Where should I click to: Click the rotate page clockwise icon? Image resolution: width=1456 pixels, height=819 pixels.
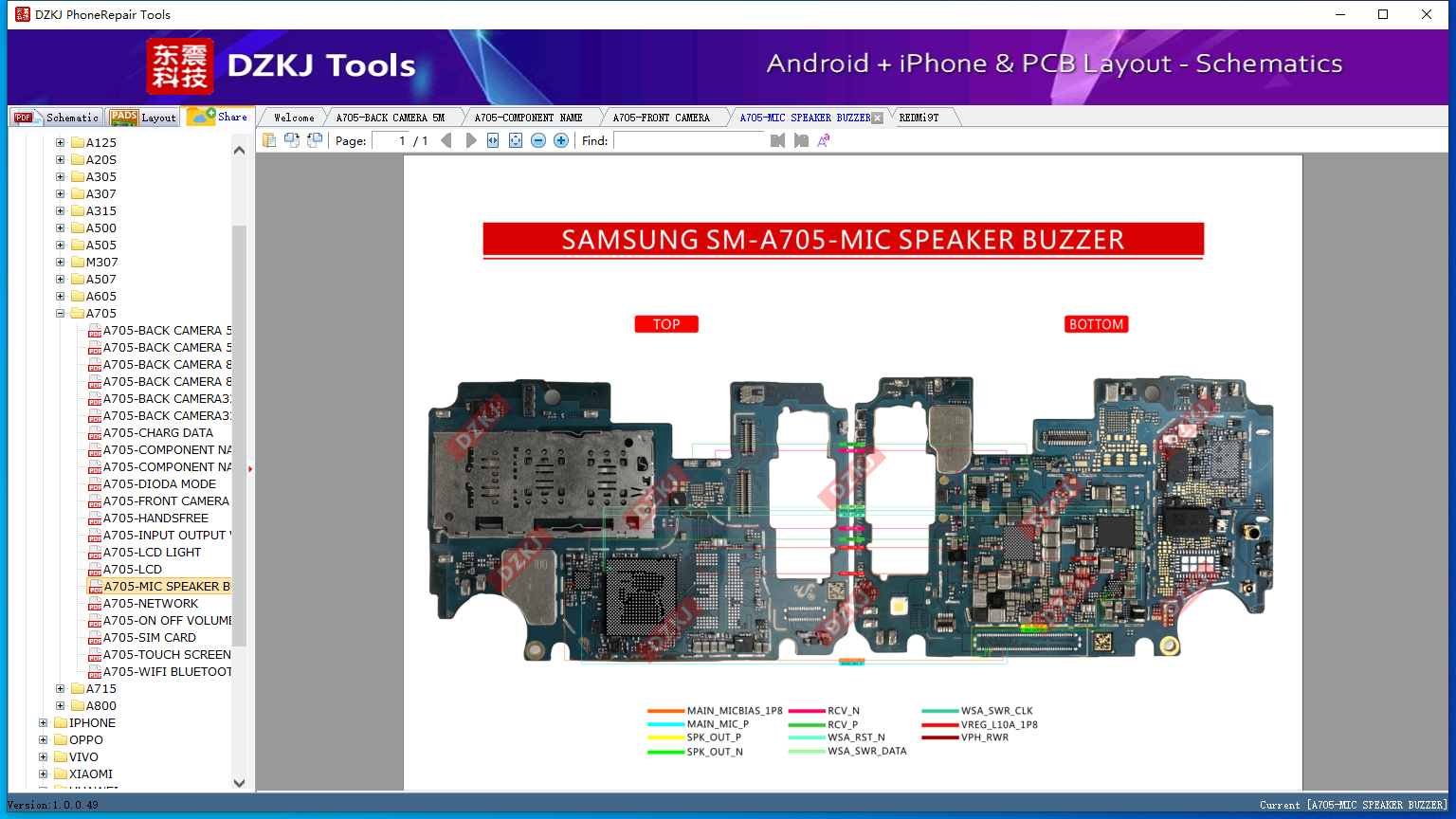point(315,140)
